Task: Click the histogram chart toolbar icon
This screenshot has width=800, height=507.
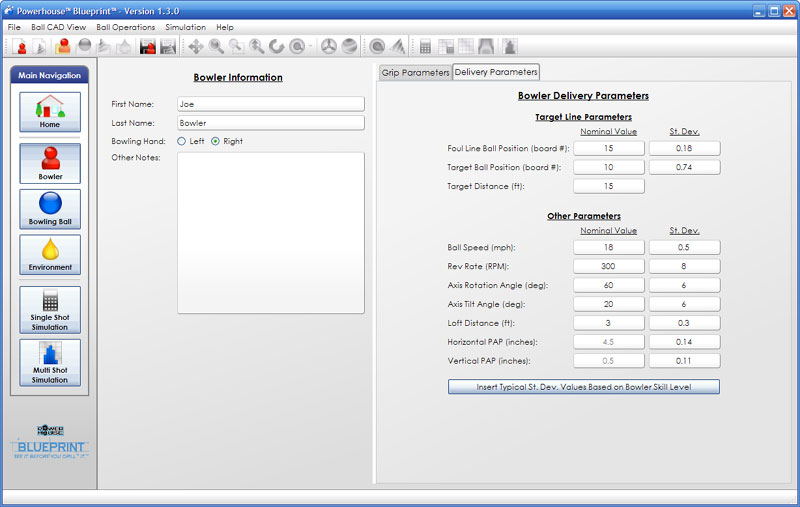Action: click(510, 46)
